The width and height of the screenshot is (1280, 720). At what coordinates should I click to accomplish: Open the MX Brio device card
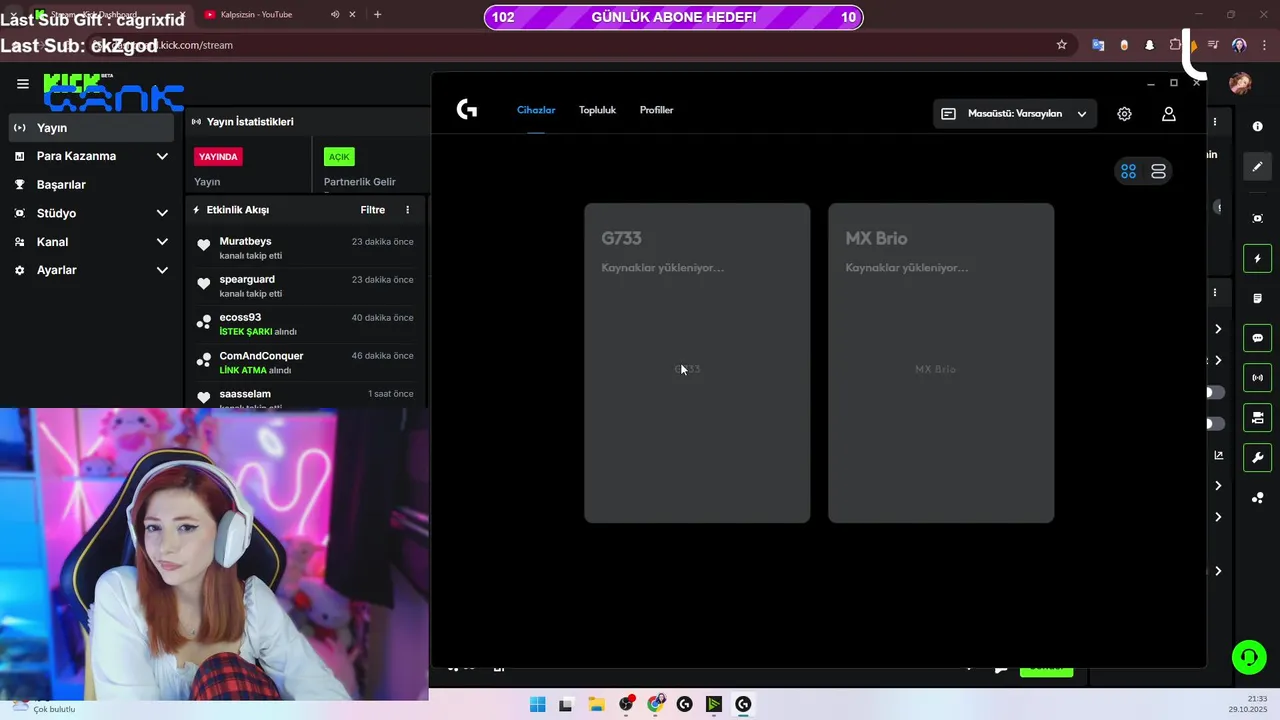941,363
